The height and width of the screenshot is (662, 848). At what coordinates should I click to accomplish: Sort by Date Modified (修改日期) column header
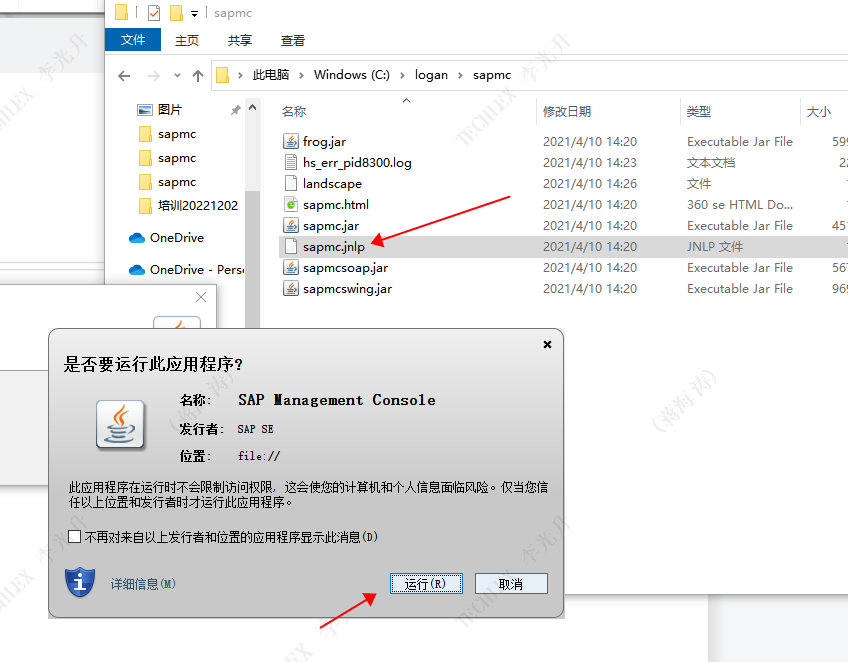pyautogui.click(x=567, y=111)
